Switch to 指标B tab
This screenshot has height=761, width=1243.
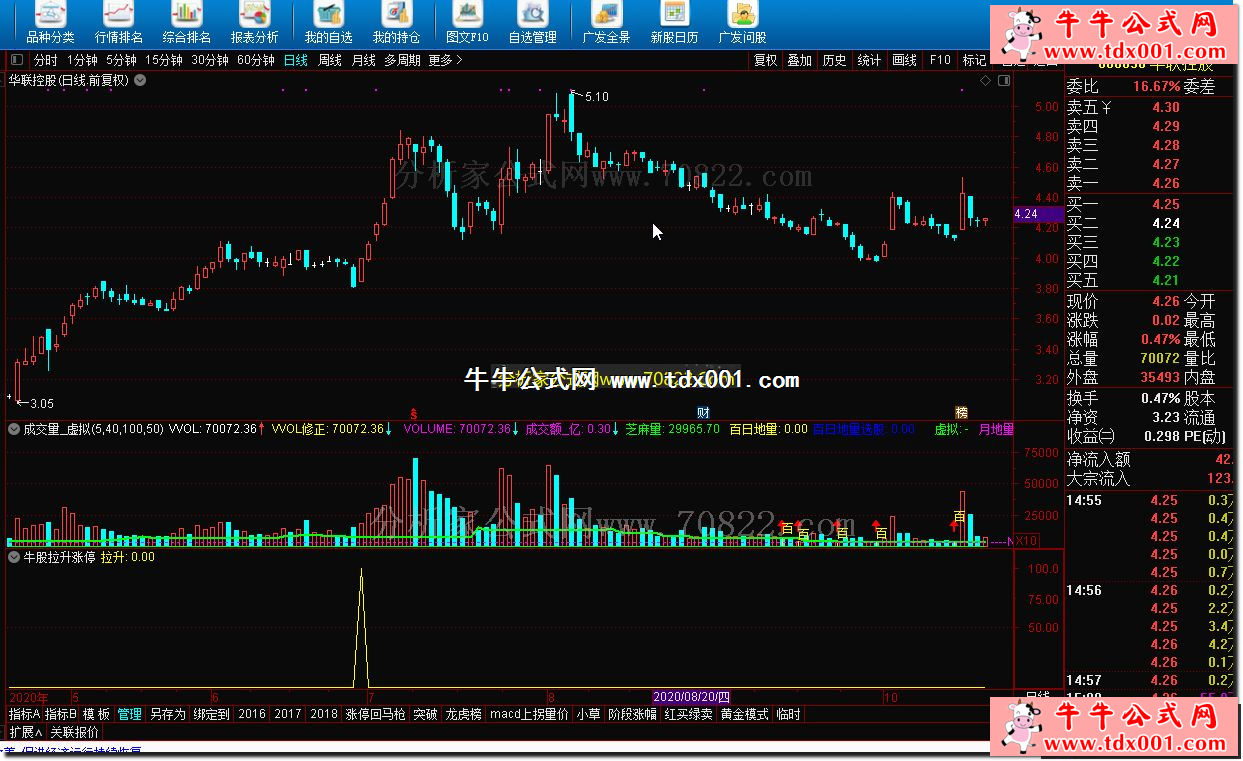click(61, 715)
